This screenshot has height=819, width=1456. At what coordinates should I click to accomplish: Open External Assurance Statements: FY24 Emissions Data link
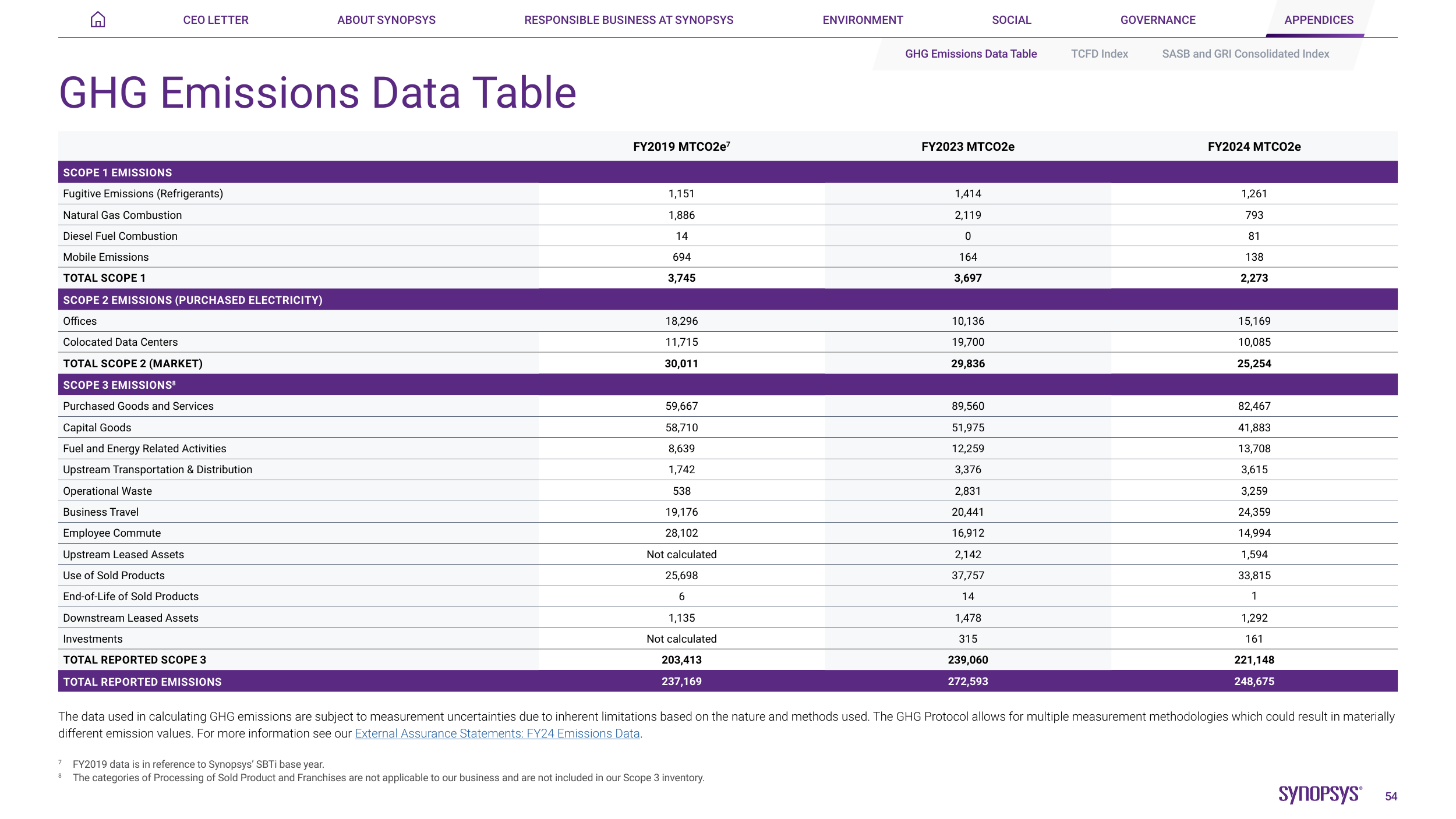(x=497, y=733)
